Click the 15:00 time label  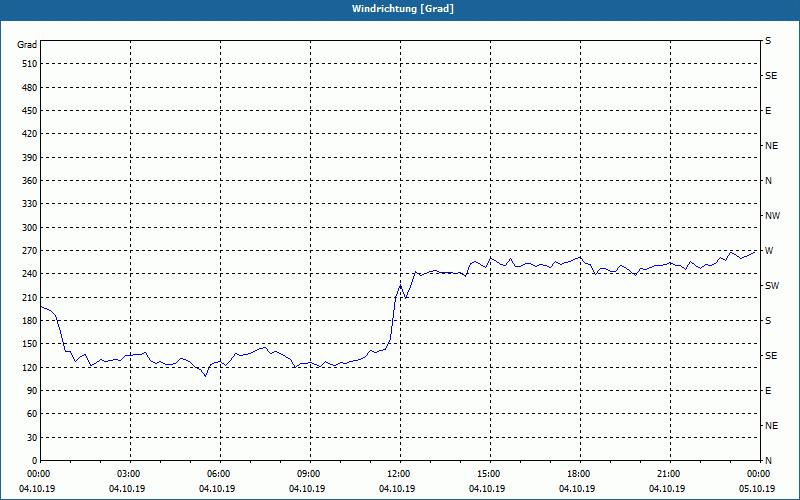point(488,474)
